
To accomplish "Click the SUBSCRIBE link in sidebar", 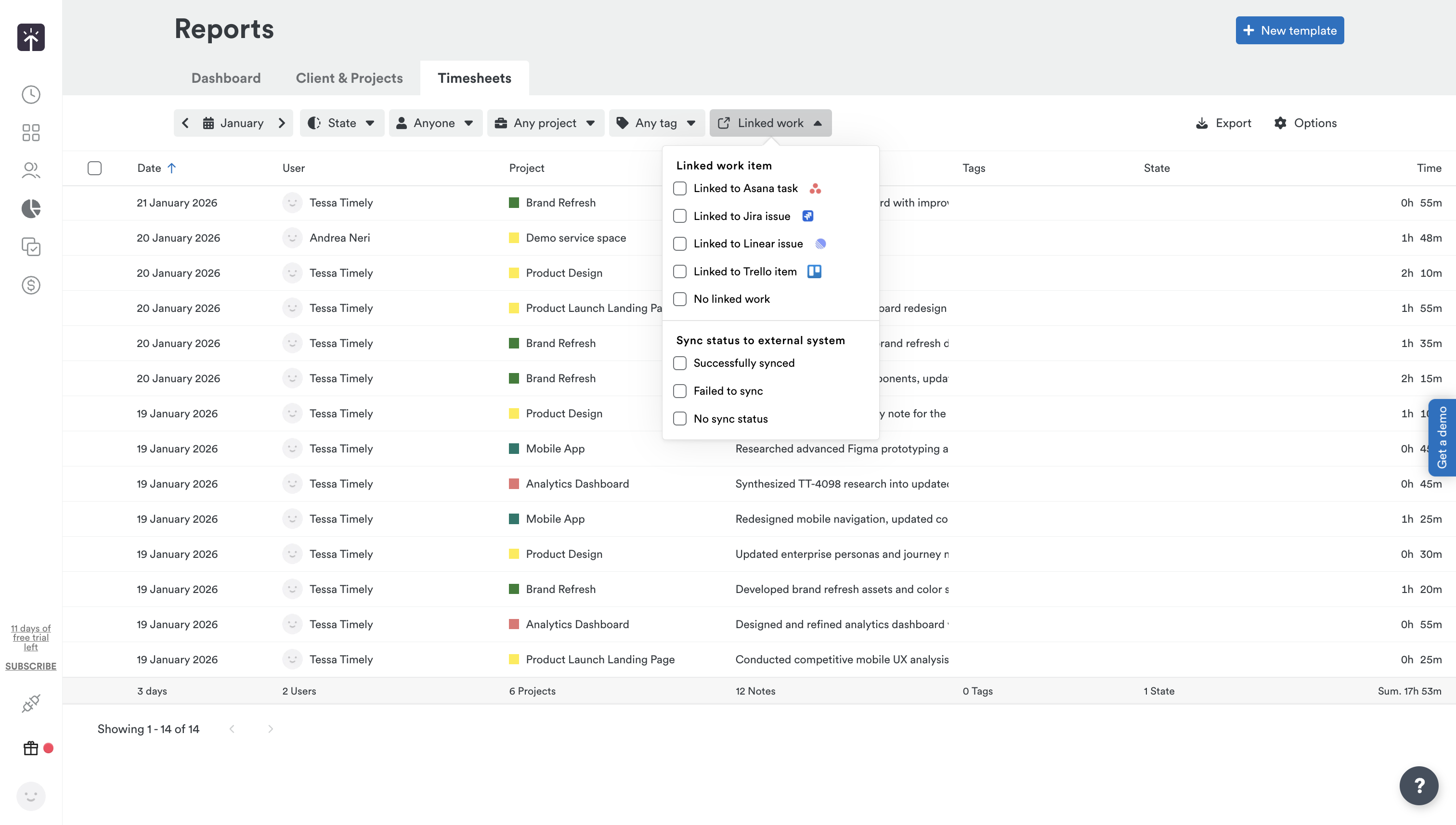I will coord(31,666).
